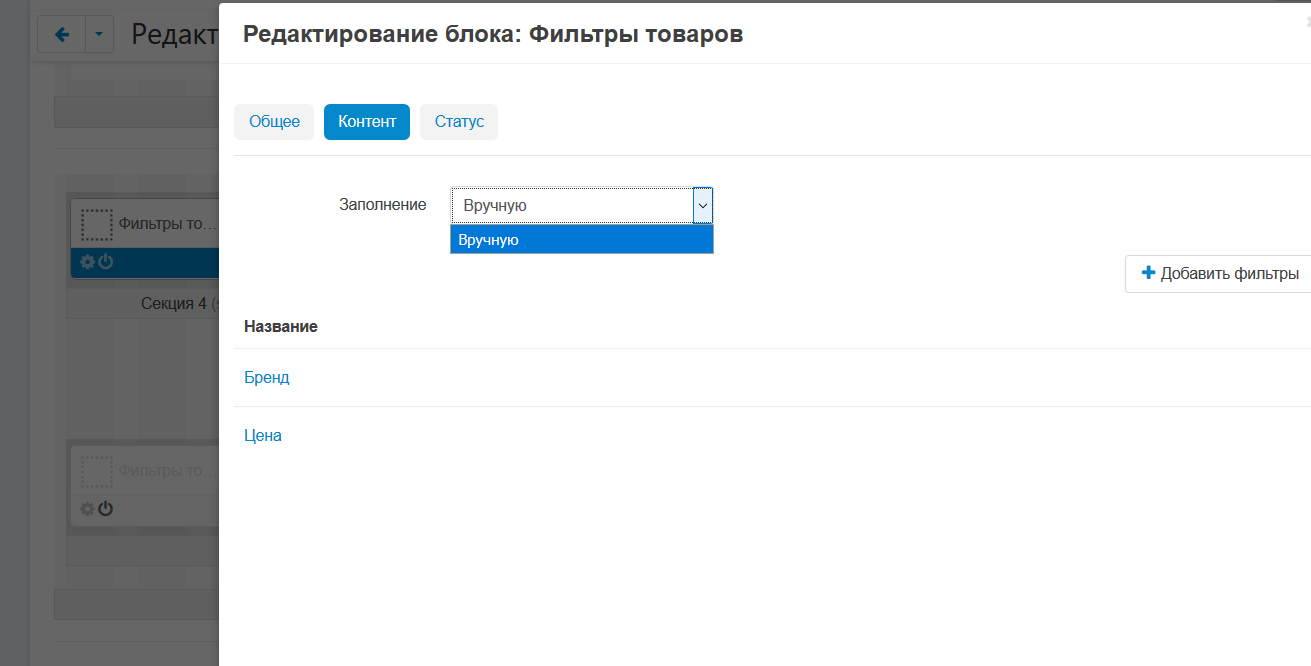Select the Контент tab
This screenshot has height=666, width=1311.
(367, 122)
